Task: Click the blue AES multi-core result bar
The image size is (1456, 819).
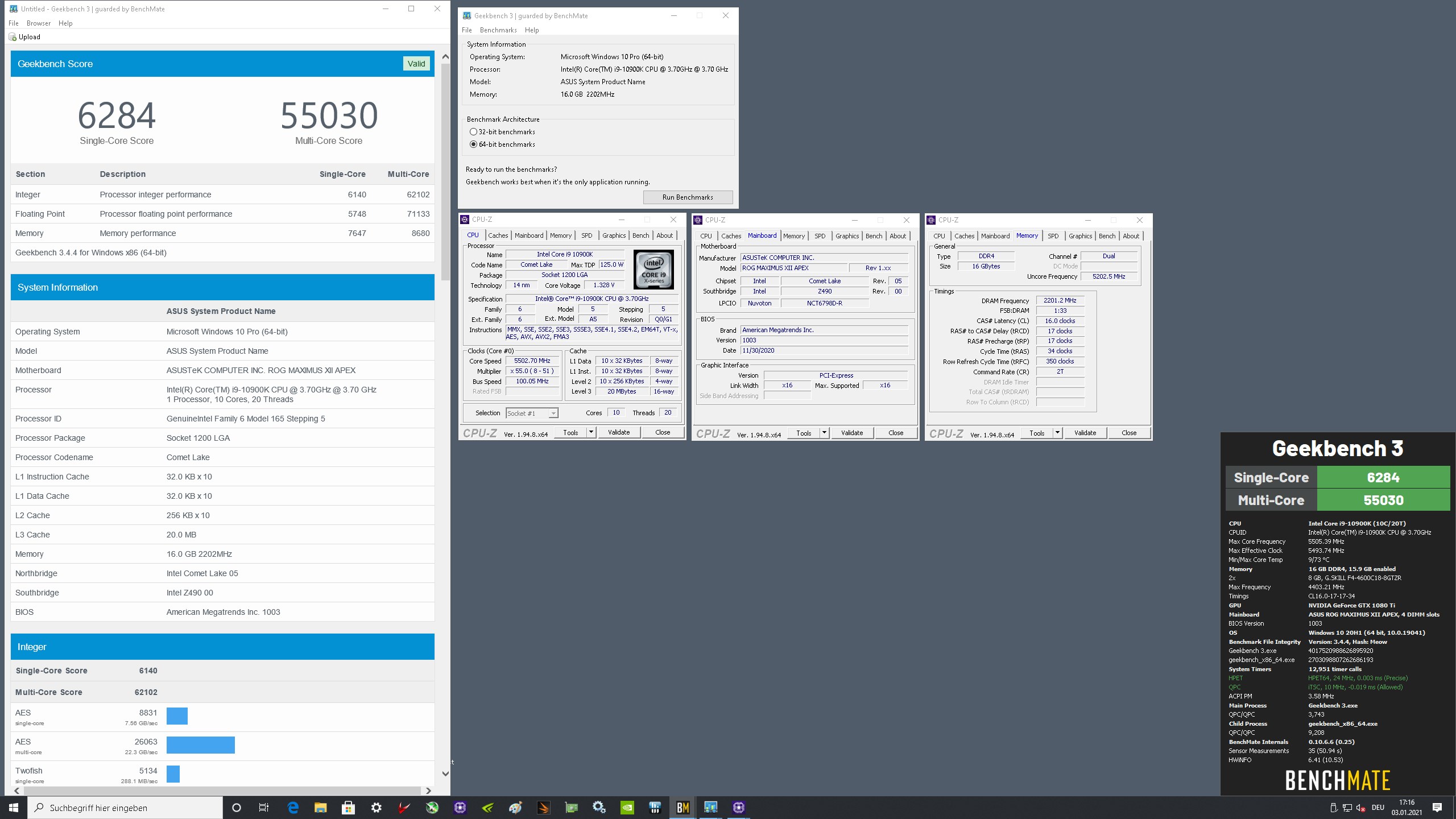Action: [x=201, y=745]
